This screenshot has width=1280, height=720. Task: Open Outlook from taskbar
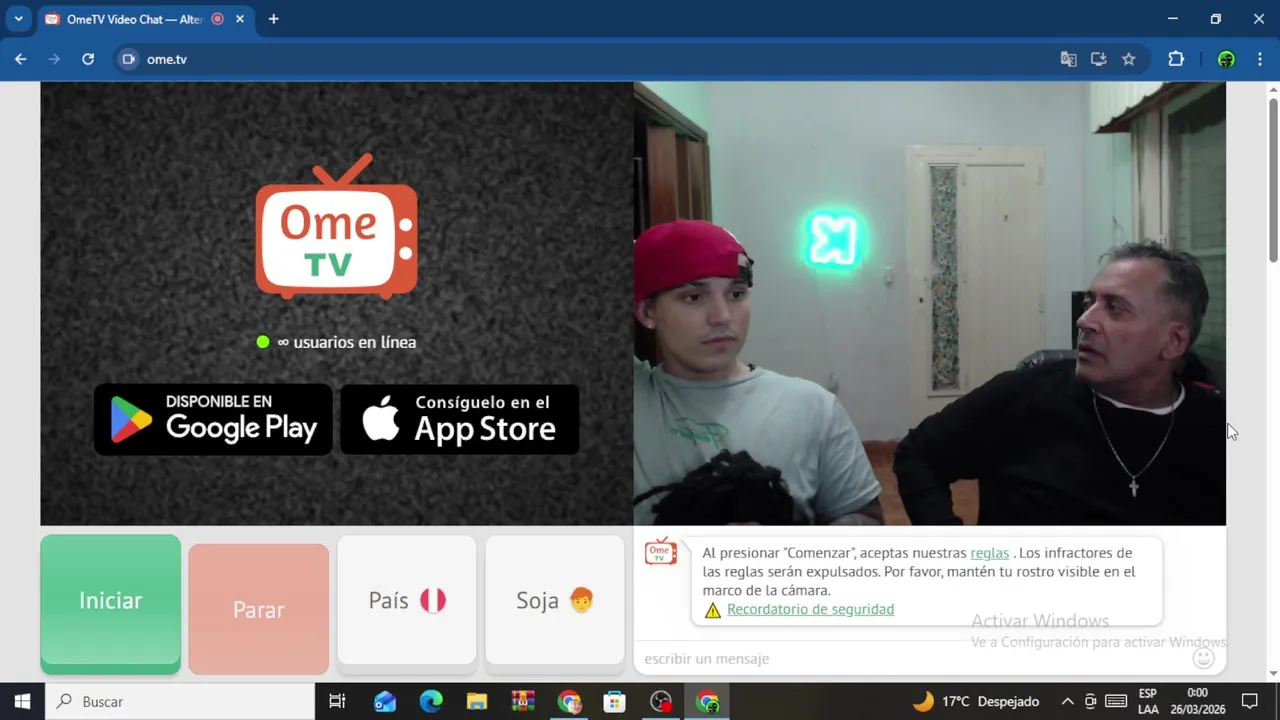(x=385, y=701)
